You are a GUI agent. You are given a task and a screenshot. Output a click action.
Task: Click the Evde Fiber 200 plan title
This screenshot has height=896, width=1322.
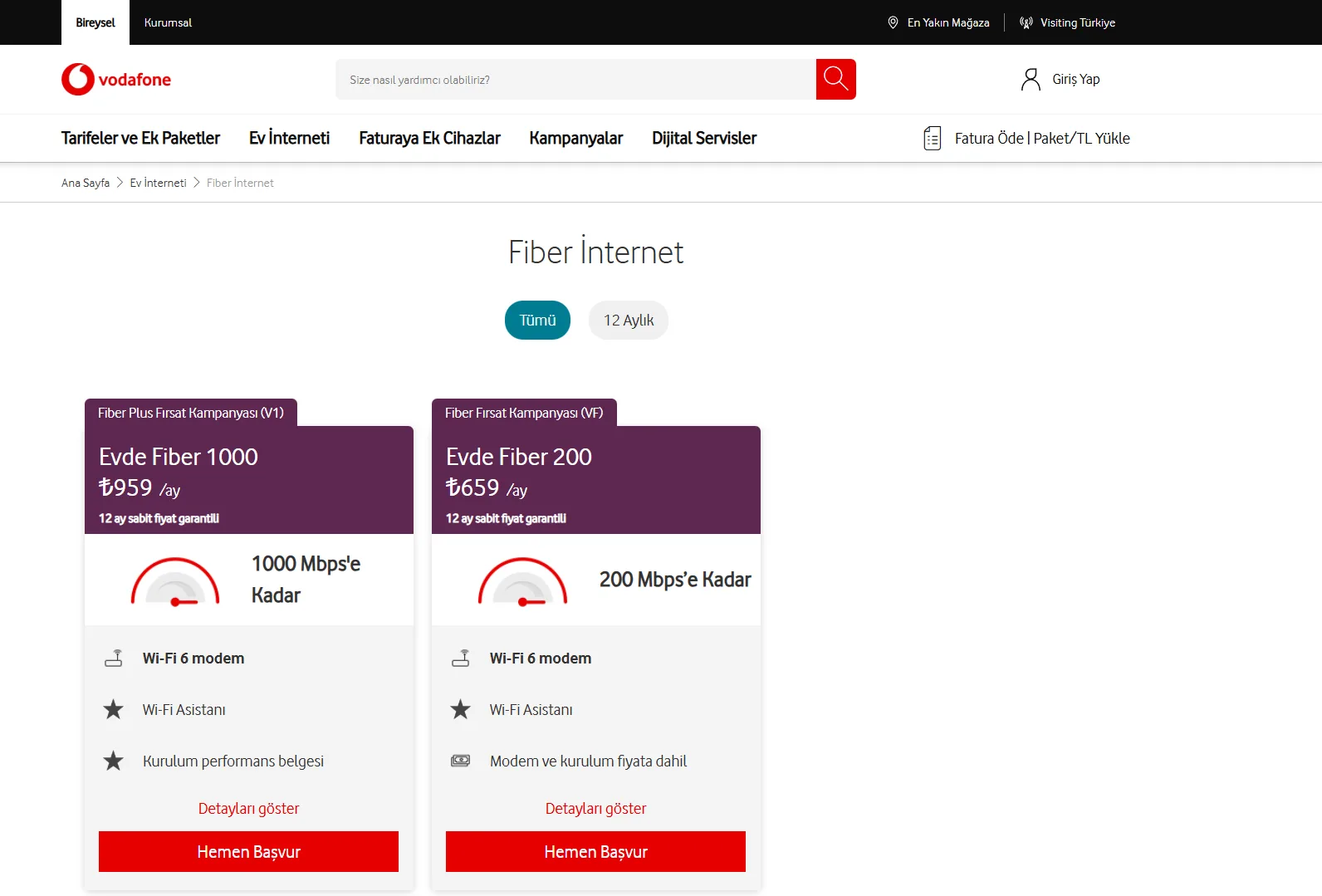pos(519,457)
